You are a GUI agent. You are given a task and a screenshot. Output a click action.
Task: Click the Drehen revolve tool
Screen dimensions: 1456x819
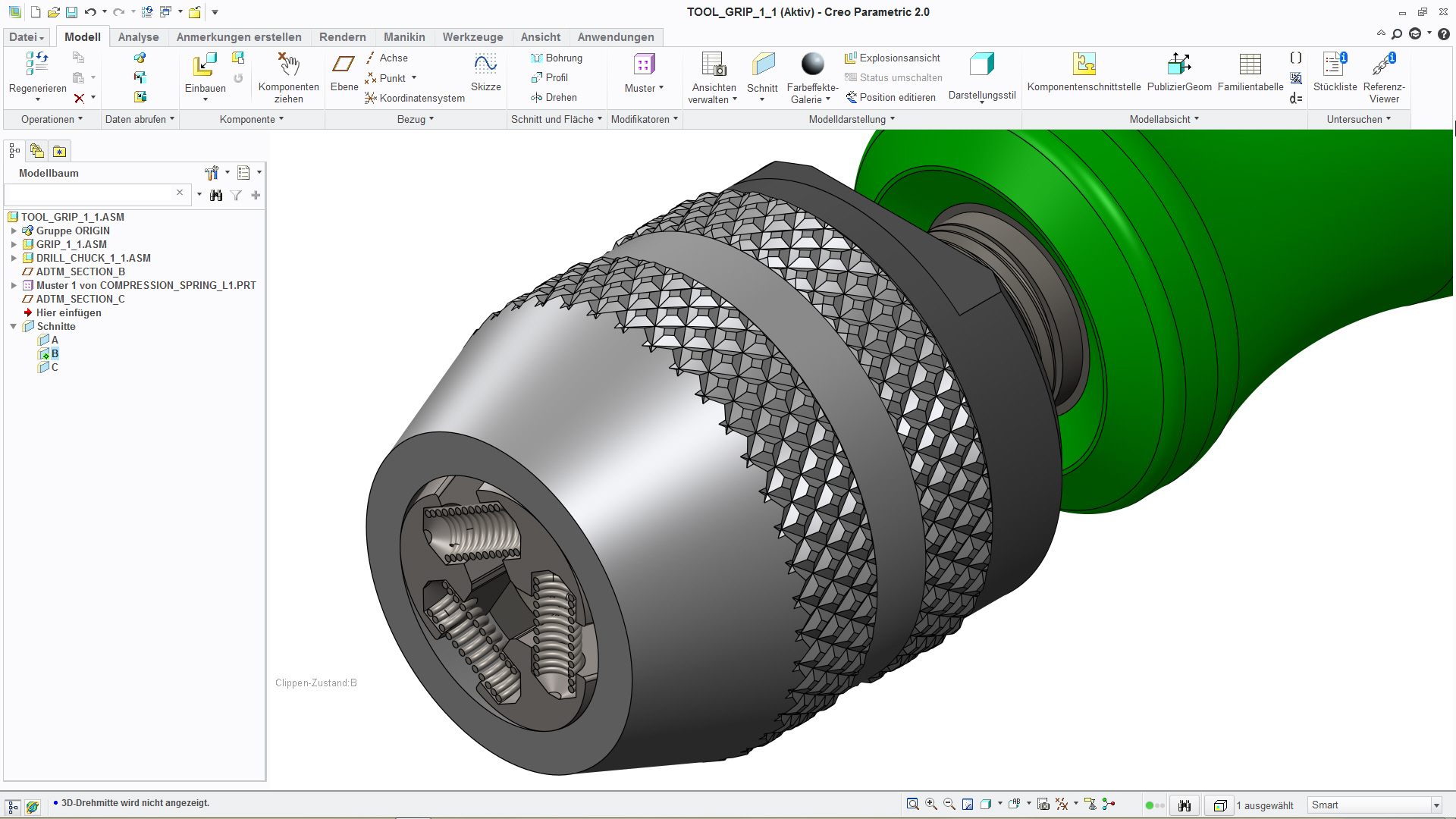click(554, 97)
